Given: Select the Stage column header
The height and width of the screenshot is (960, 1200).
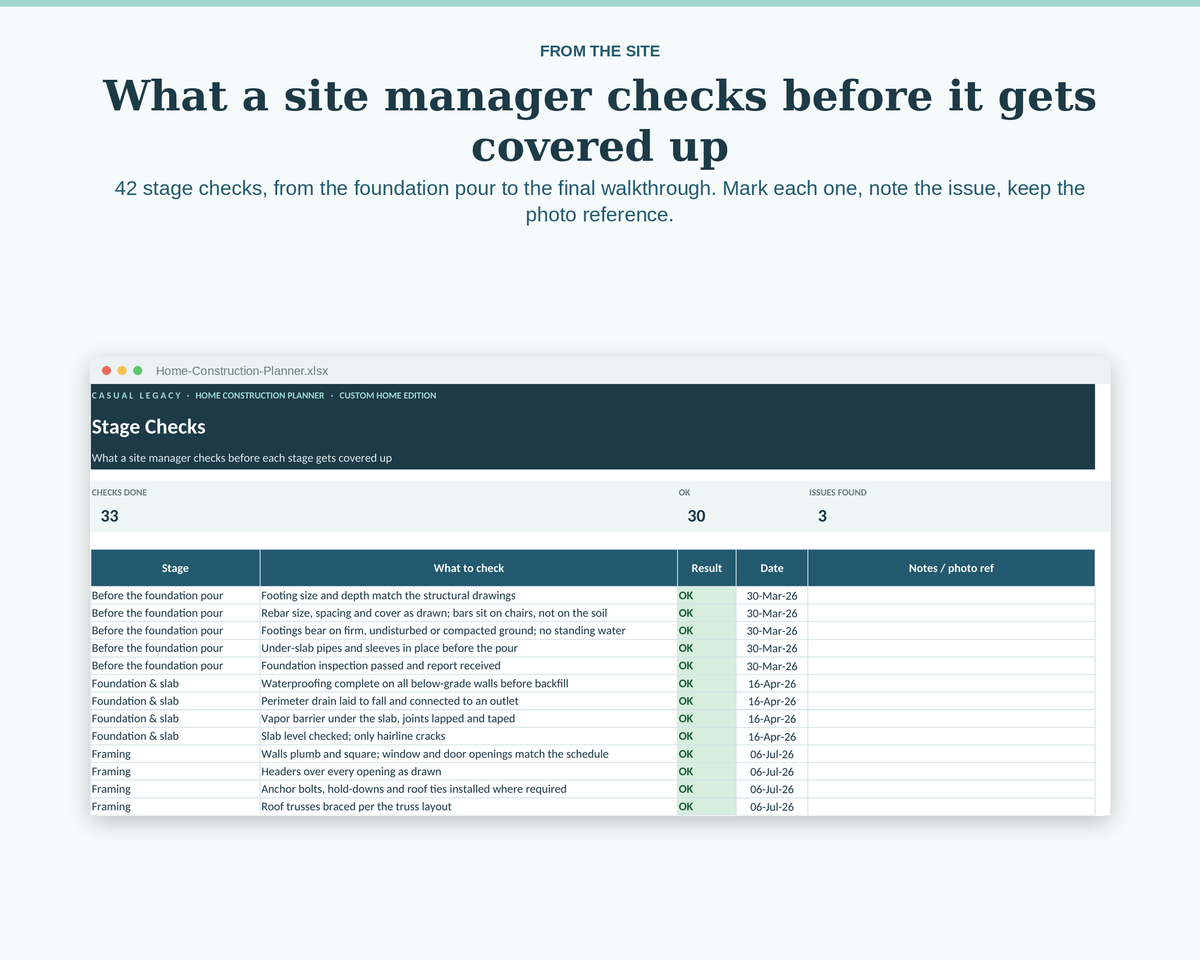Looking at the screenshot, I should (175, 568).
